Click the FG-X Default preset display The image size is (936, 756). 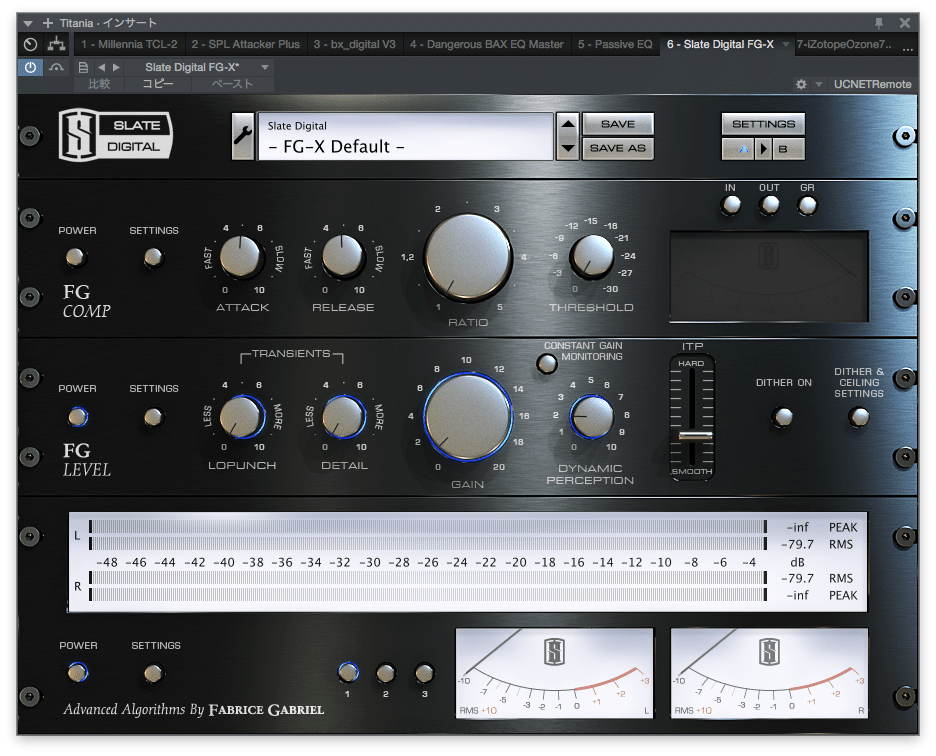pos(405,136)
